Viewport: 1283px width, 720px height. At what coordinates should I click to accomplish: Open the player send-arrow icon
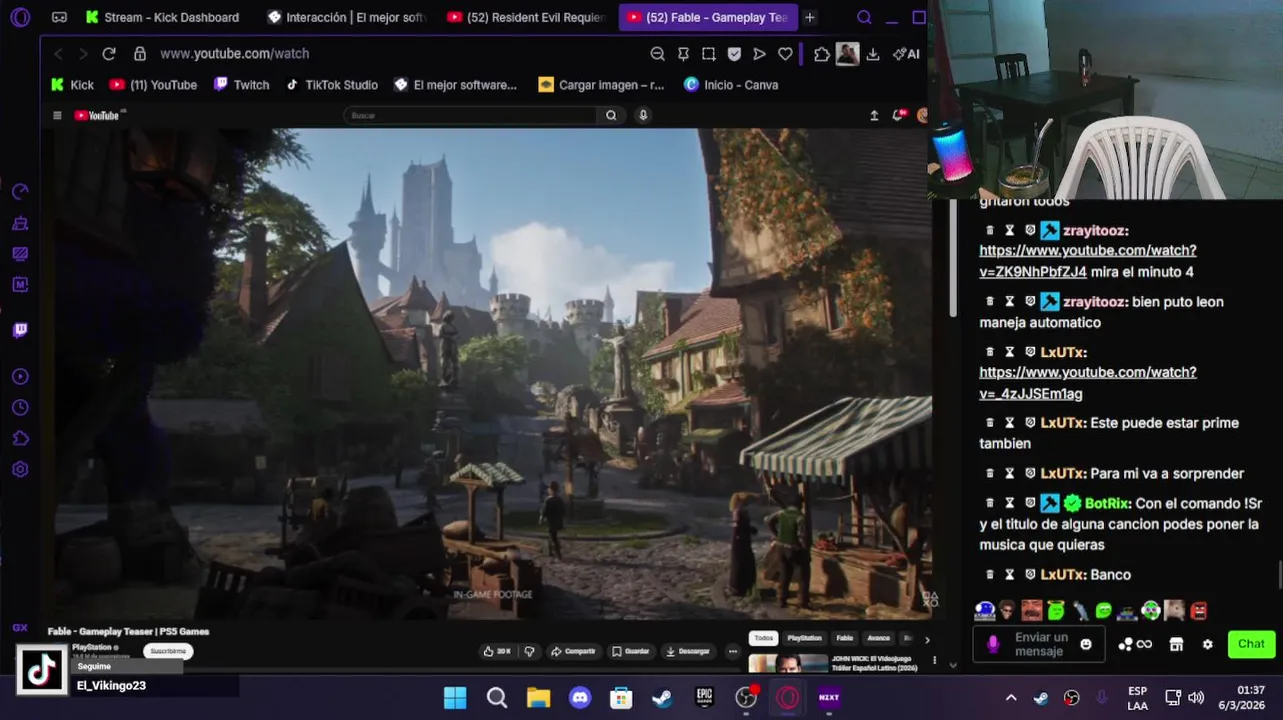(x=759, y=54)
